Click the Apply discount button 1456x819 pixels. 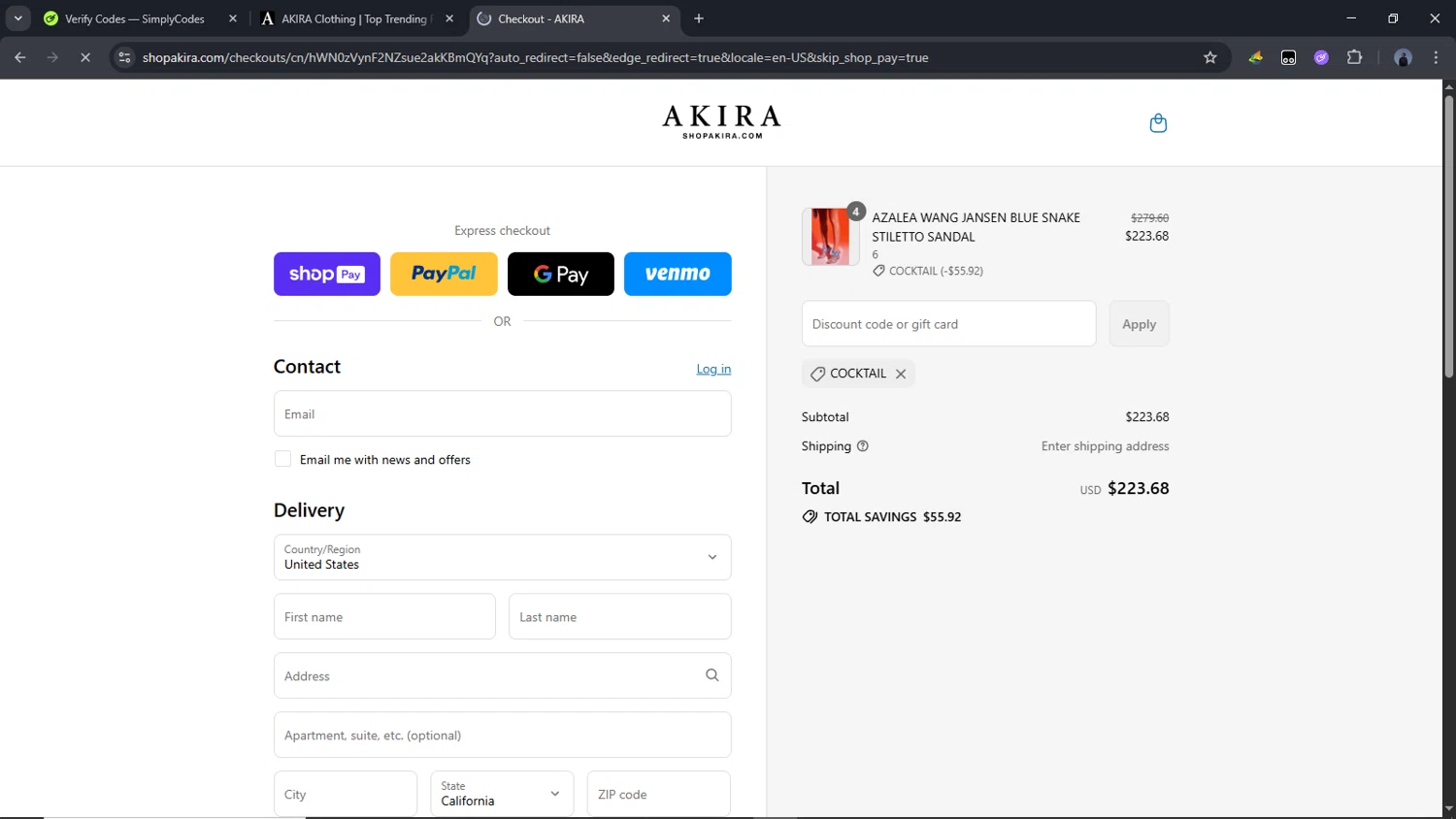click(1139, 324)
